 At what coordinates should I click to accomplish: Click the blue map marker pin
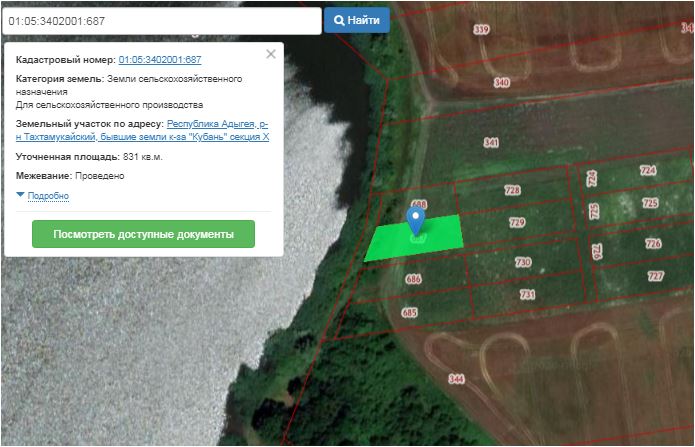pyautogui.click(x=416, y=220)
